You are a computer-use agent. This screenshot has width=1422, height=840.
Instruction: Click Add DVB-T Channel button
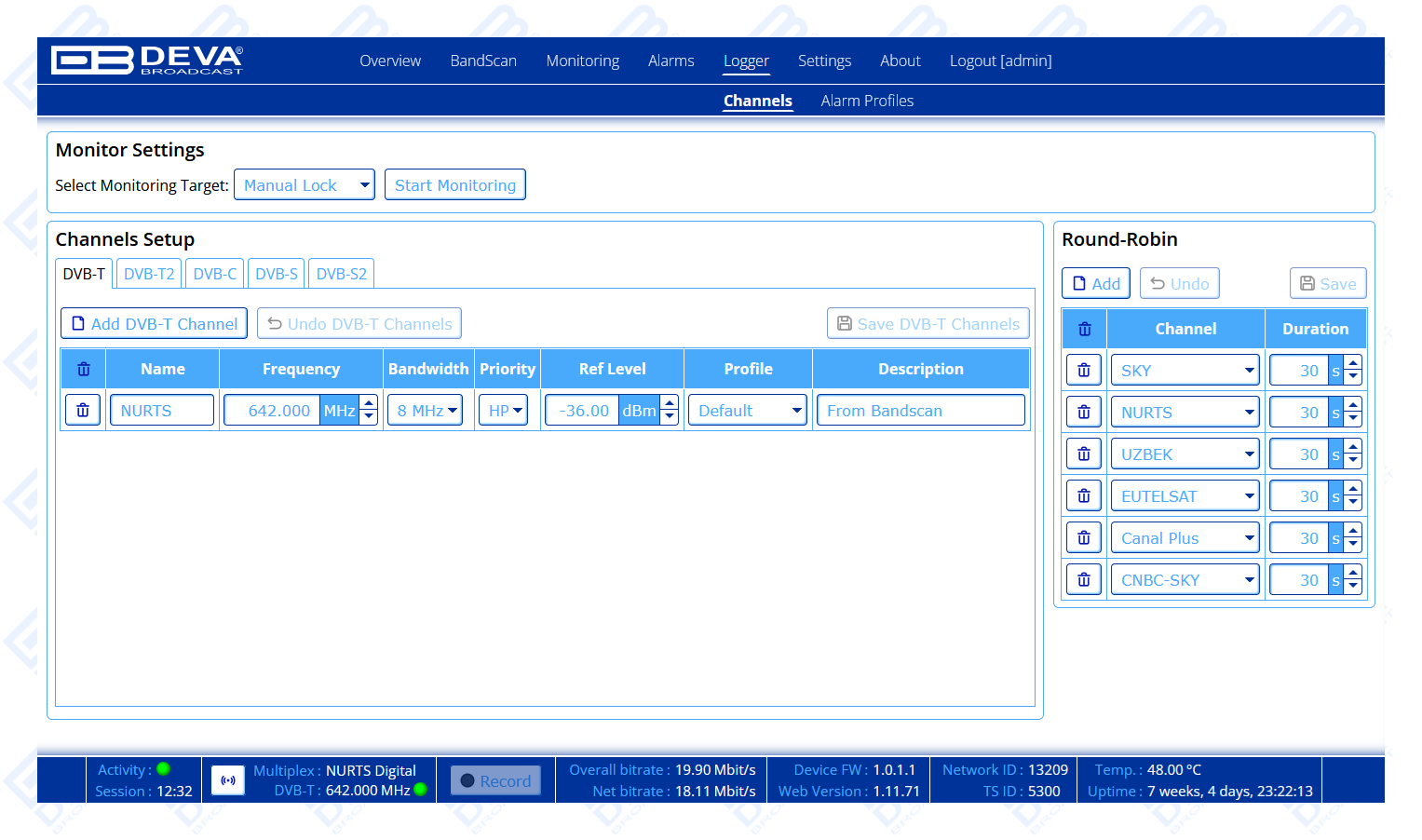pyautogui.click(x=154, y=323)
